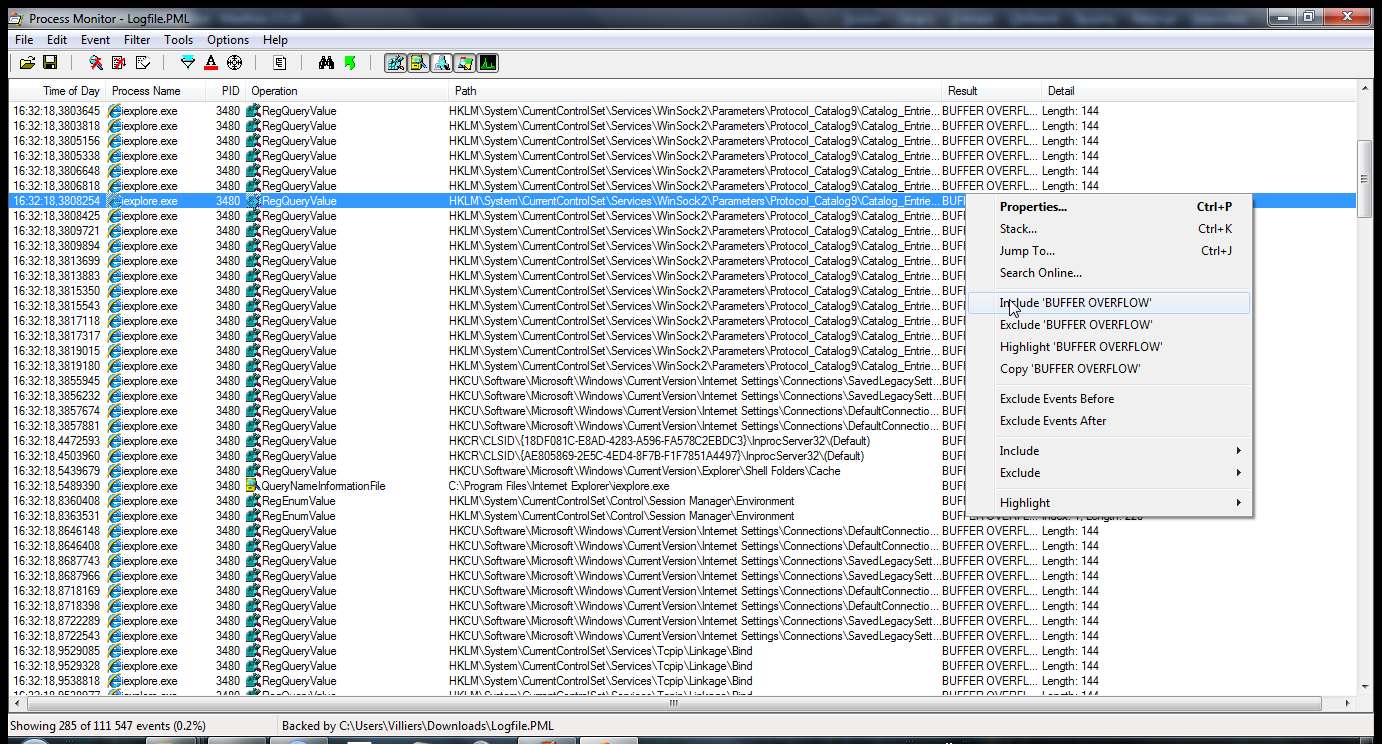Image resolution: width=1382 pixels, height=744 pixels.
Task: Click the path C:\Program Files\Internet Explorer\iexplore.exe
Action: [x=559, y=486]
